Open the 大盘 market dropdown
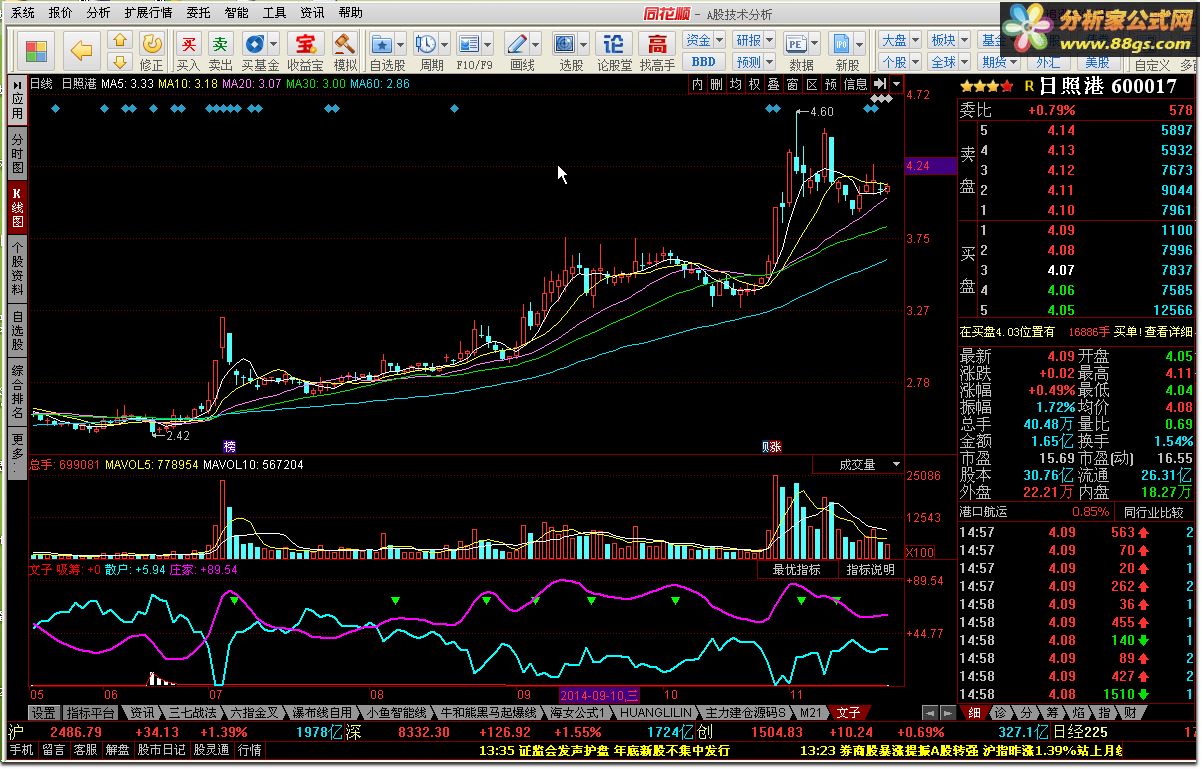Image resolution: width=1202 pixels, height=769 pixels. pyautogui.click(x=899, y=41)
